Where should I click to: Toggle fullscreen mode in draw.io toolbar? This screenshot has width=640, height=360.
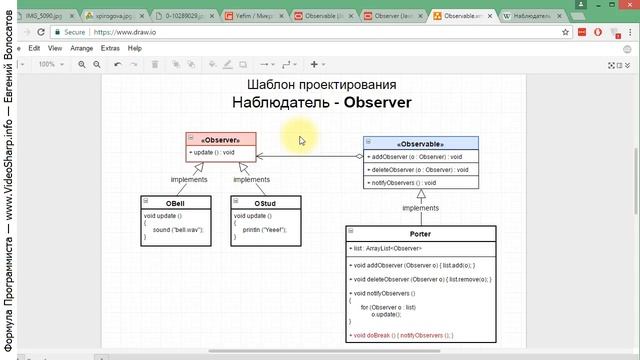click(611, 65)
